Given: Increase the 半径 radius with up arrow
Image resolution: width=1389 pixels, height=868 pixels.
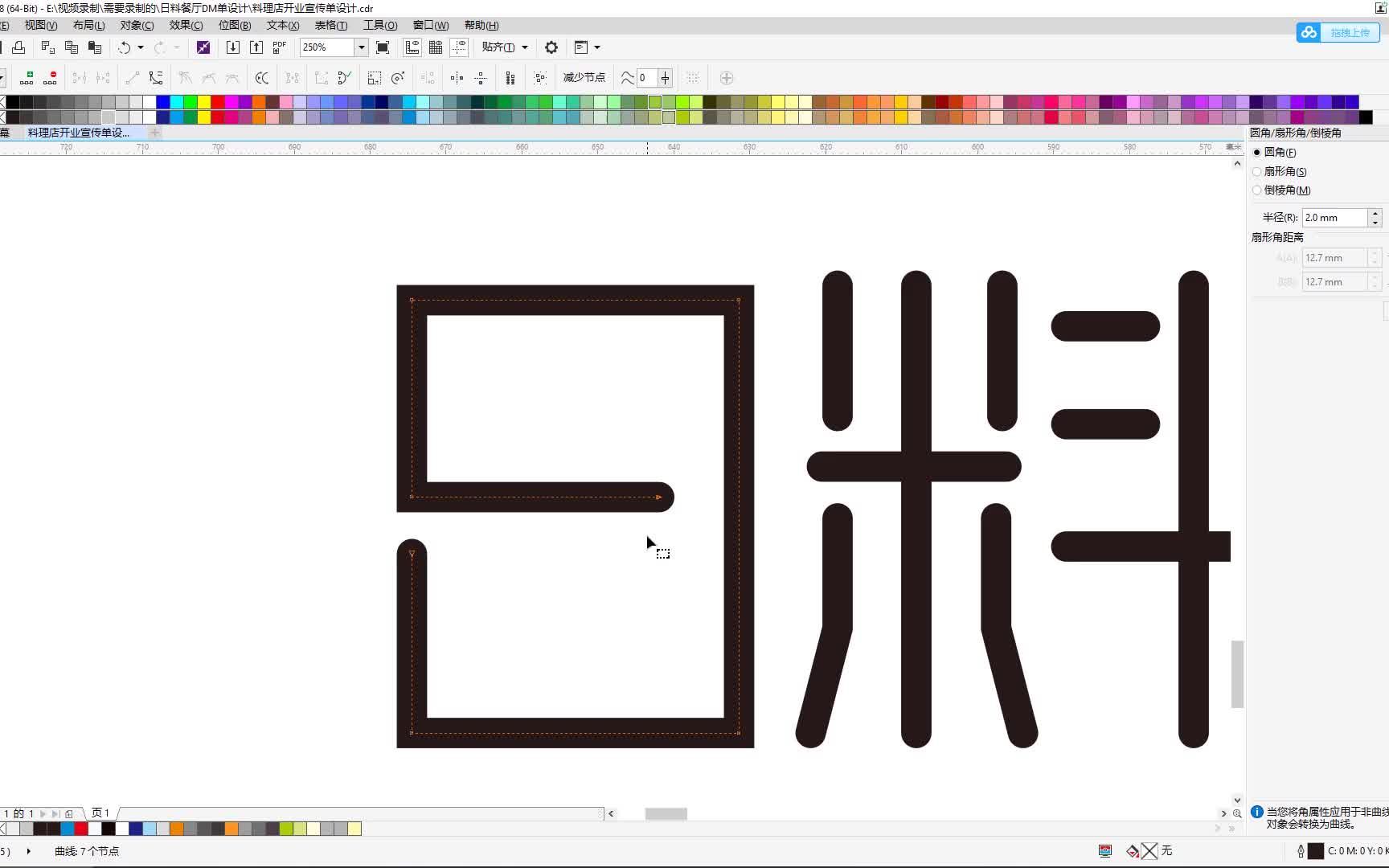Looking at the screenshot, I should [1375, 214].
